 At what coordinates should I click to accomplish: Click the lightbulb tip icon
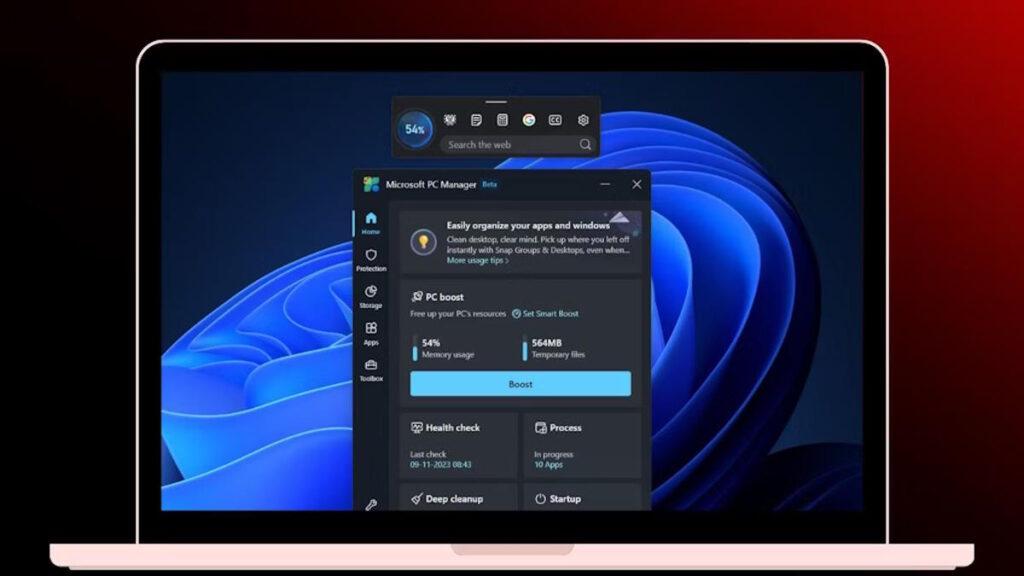tap(423, 242)
